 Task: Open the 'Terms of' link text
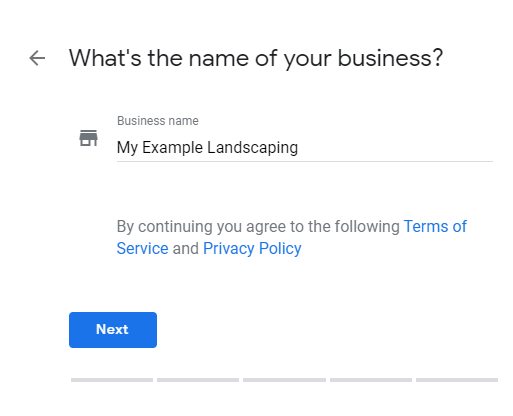[x=435, y=227]
